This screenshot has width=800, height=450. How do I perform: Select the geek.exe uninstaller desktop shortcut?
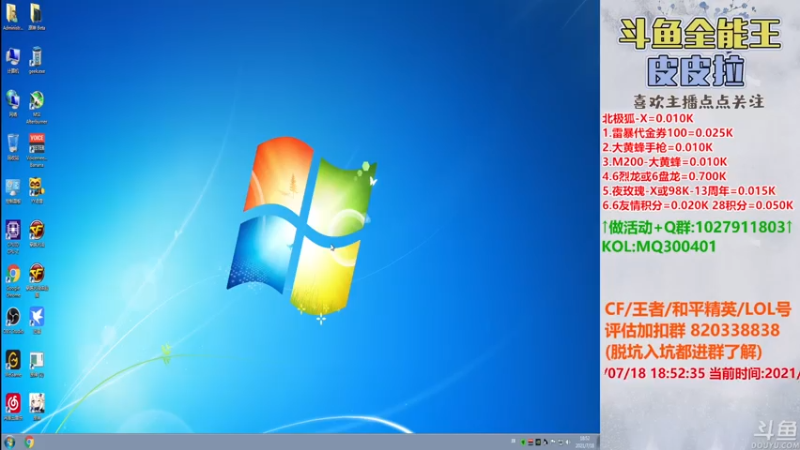pos(36,61)
